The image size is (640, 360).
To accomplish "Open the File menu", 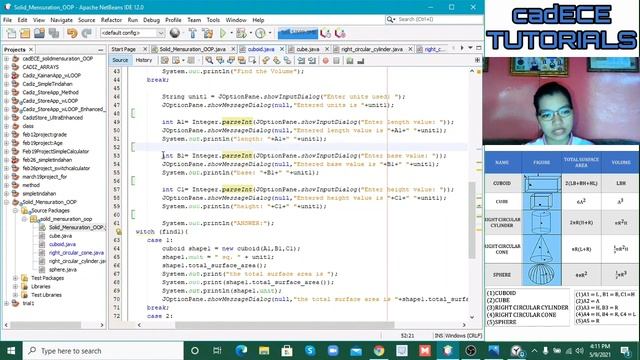I will 7,20.
